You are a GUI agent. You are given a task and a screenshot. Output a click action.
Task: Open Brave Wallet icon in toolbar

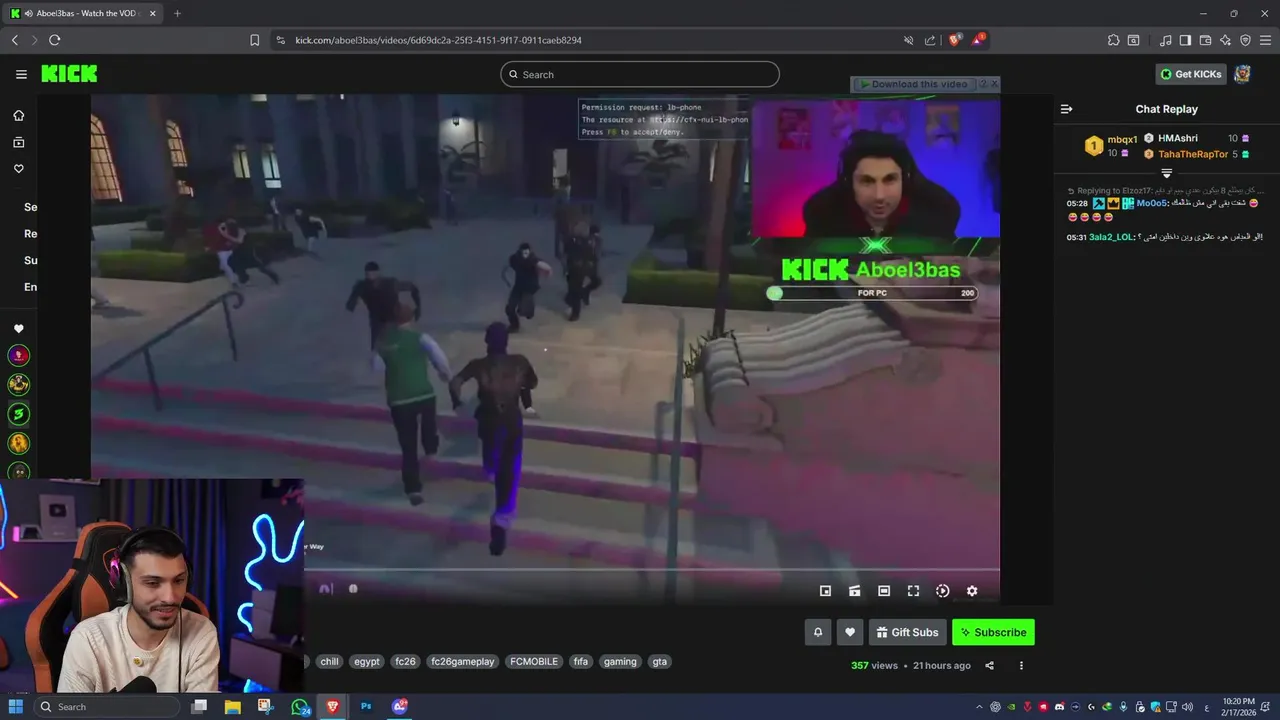point(1205,40)
